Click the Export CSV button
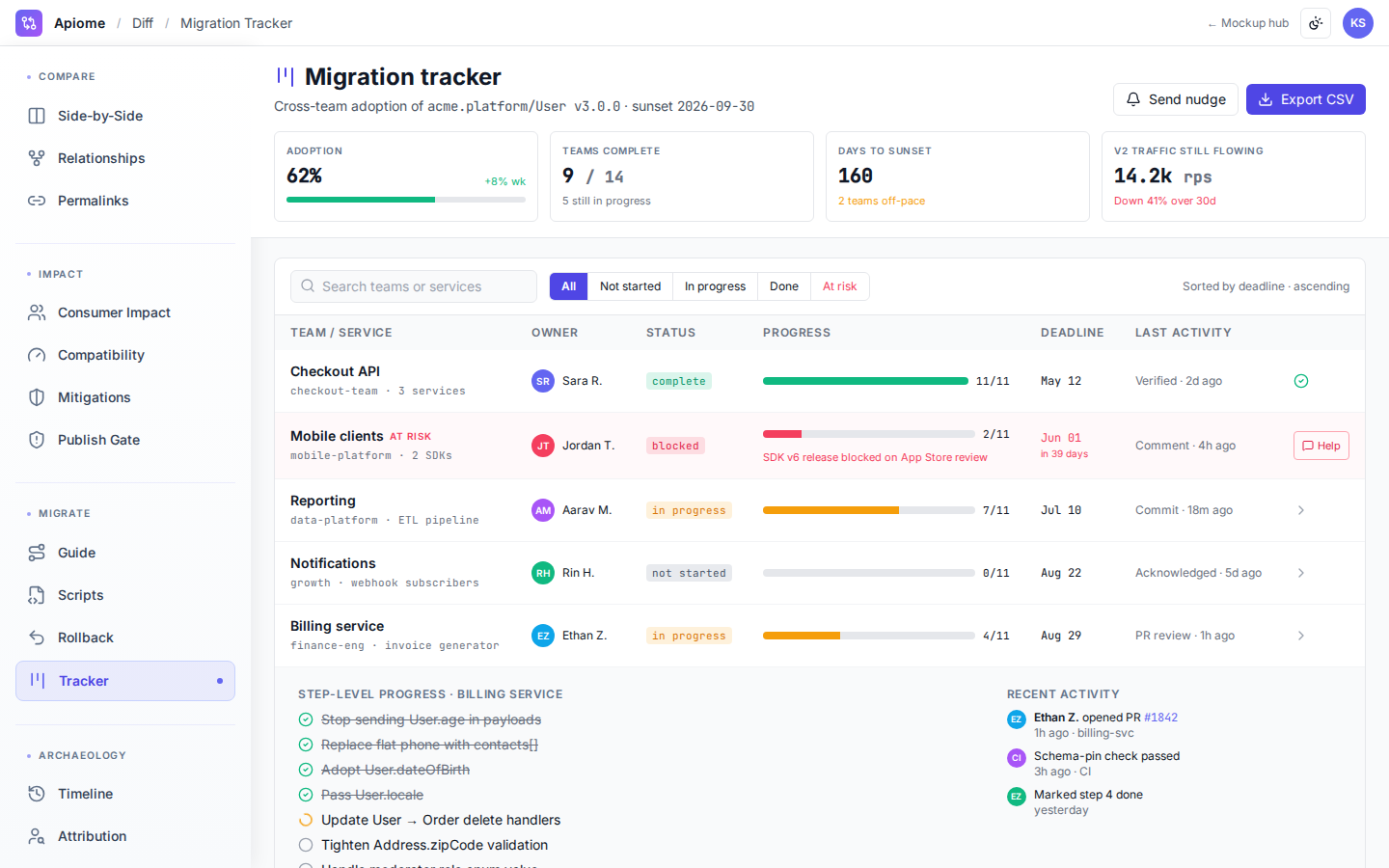Screen dimensions: 1389x868 pyautogui.click(x=1306, y=99)
